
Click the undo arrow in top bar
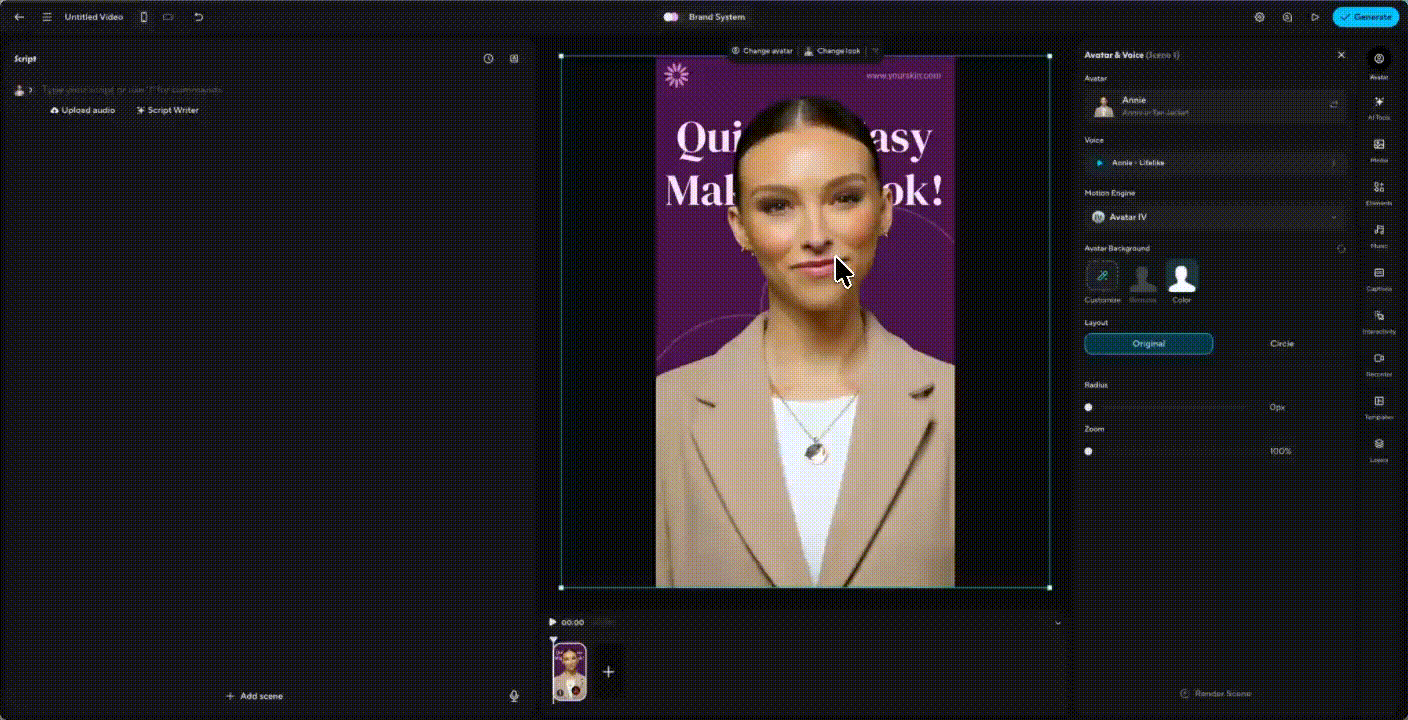[198, 17]
